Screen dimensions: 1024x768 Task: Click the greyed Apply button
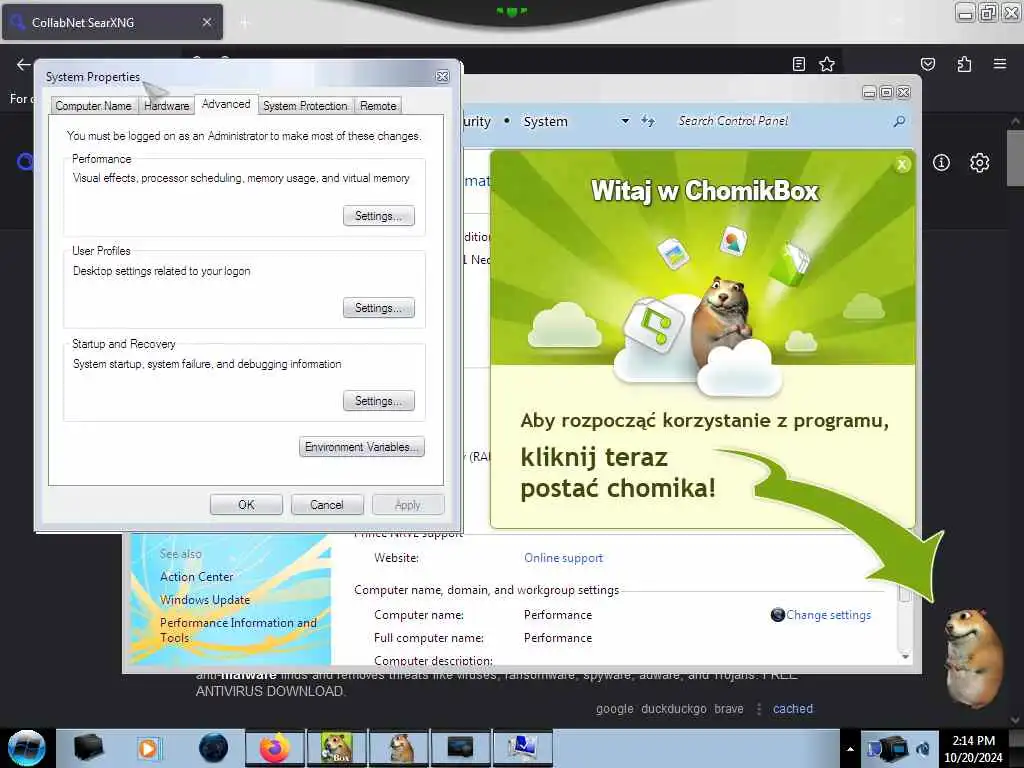coord(408,505)
